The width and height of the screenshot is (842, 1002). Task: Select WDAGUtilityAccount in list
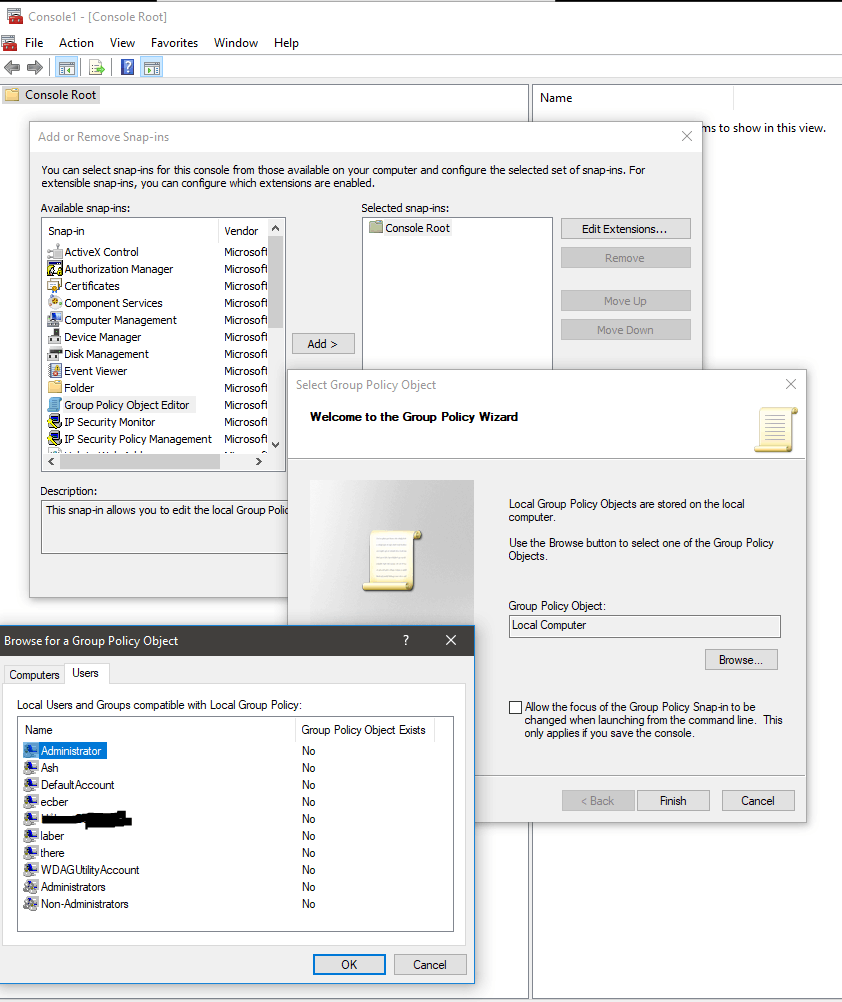[82, 870]
